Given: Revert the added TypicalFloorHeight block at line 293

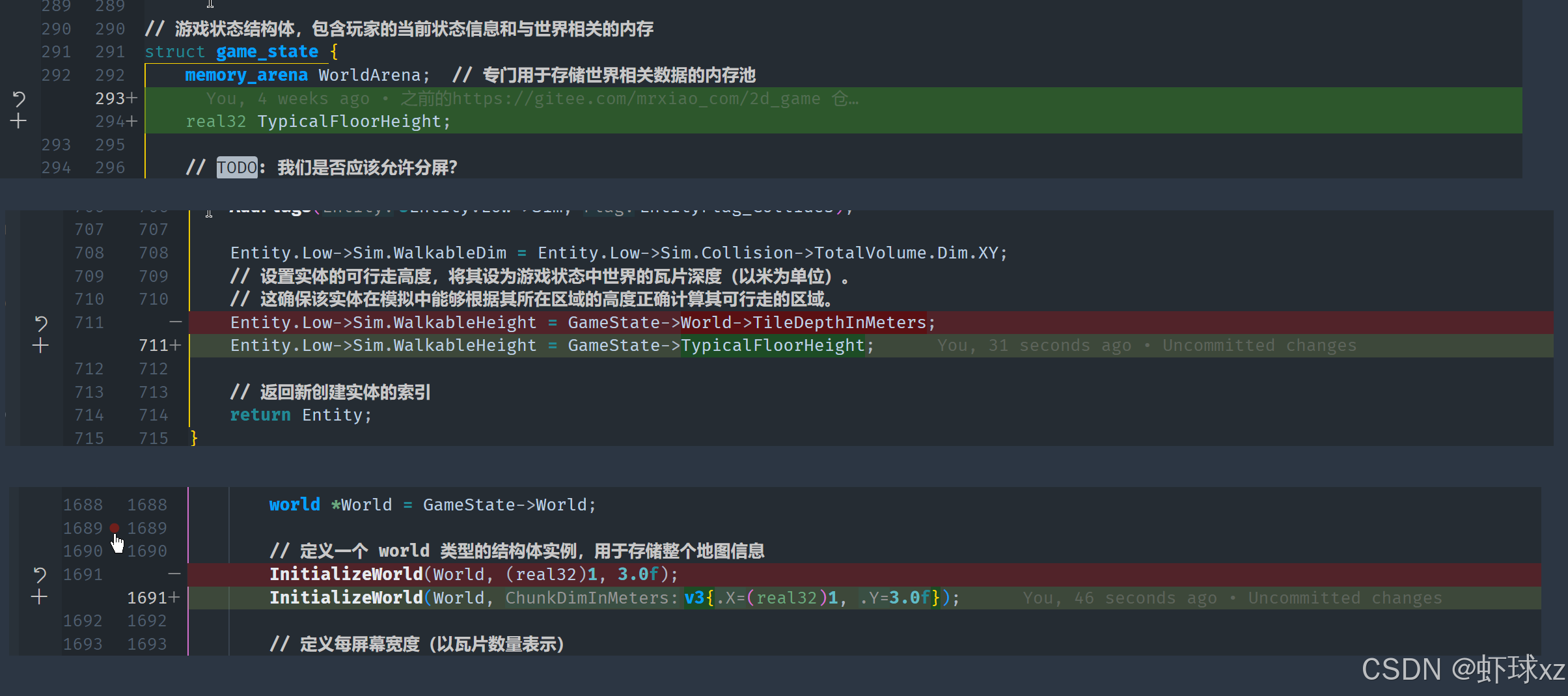Looking at the screenshot, I should [19, 99].
